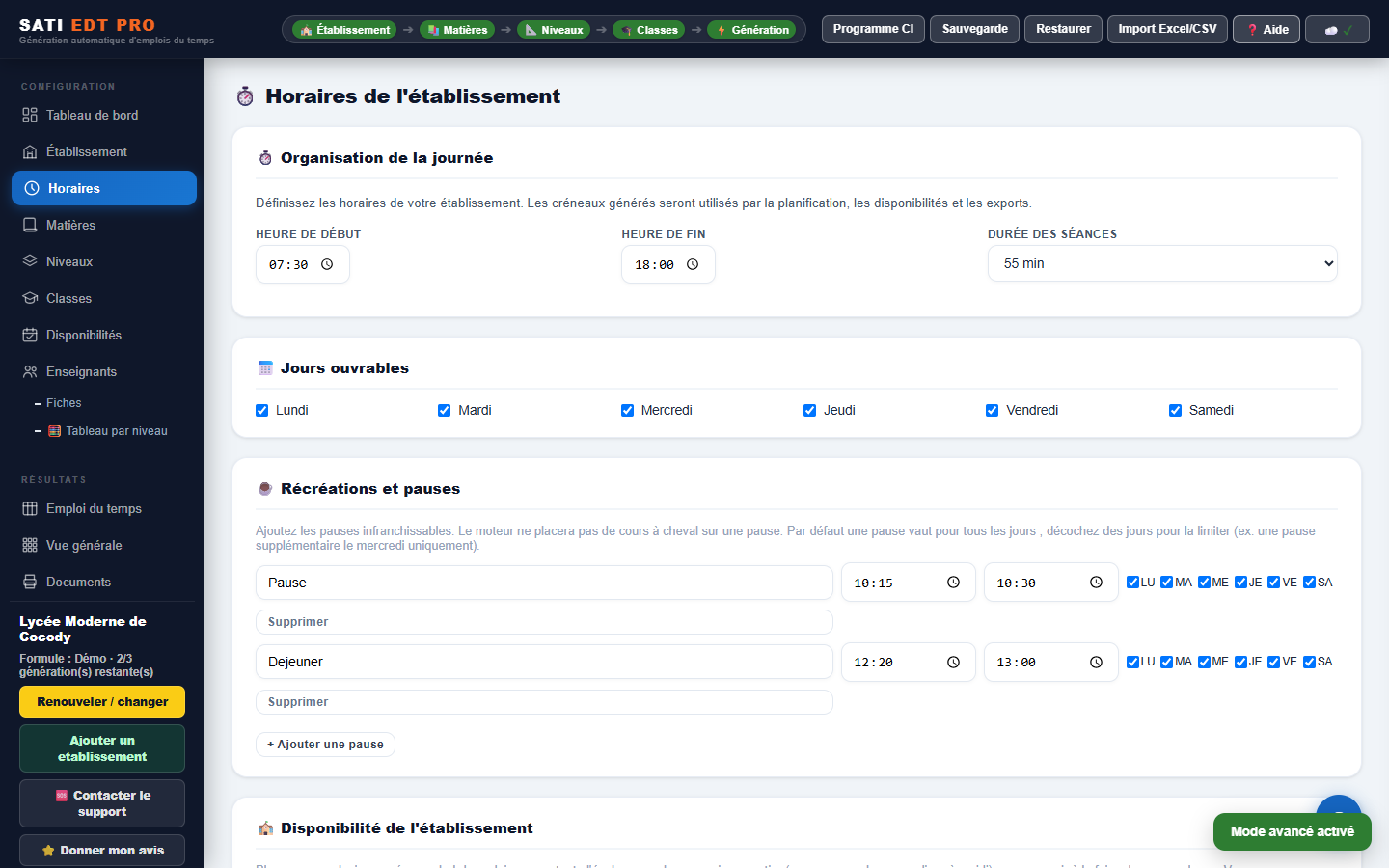Click Contacter le support button
The image size is (1389, 868).
click(102, 803)
